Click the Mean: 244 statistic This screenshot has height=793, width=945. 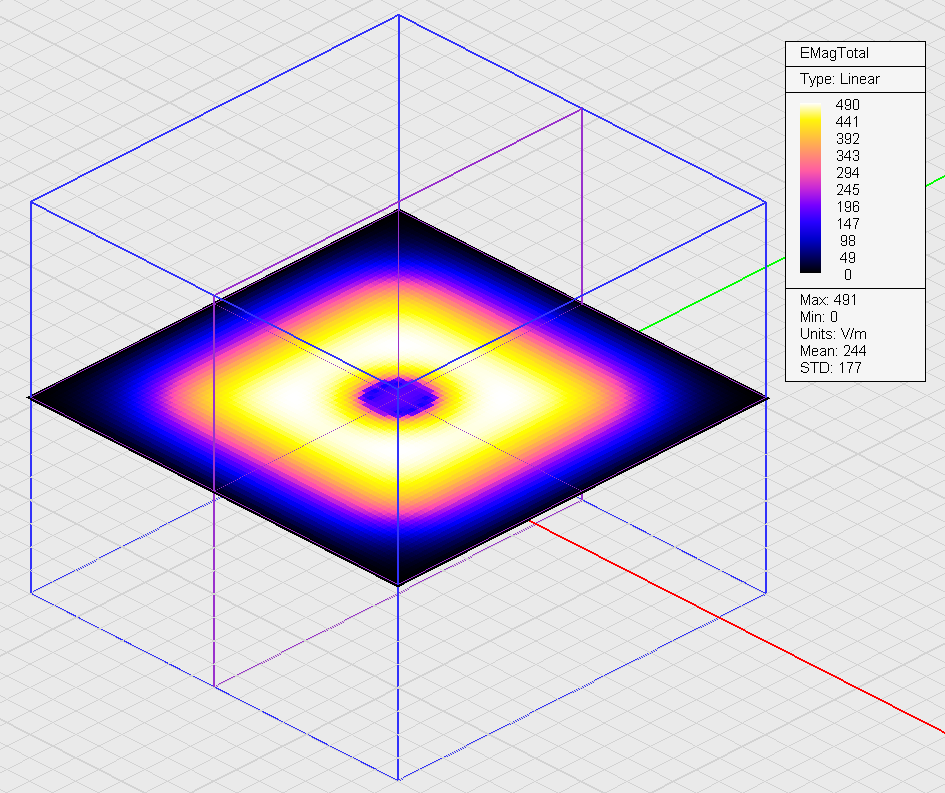click(x=832, y=351)
